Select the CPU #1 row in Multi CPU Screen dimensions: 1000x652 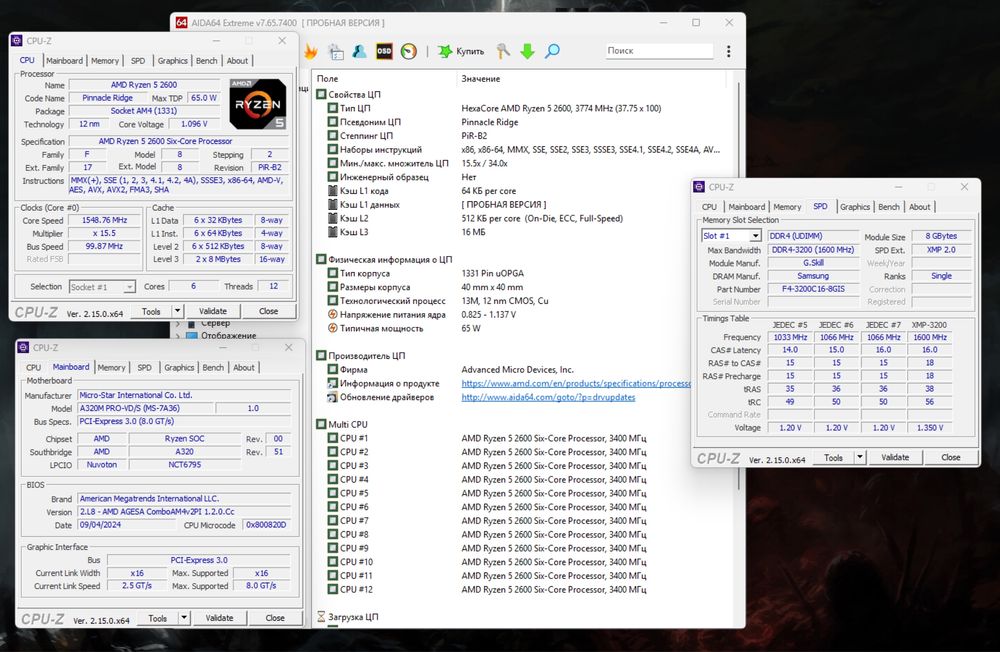pos(523,438)
